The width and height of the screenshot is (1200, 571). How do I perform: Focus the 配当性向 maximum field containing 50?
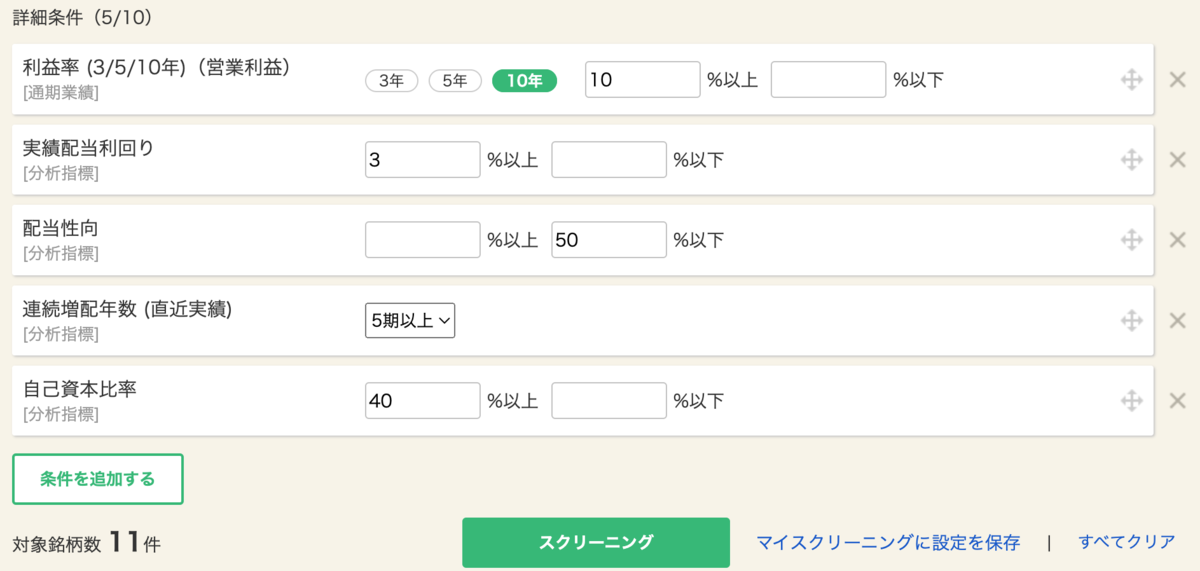609,240
